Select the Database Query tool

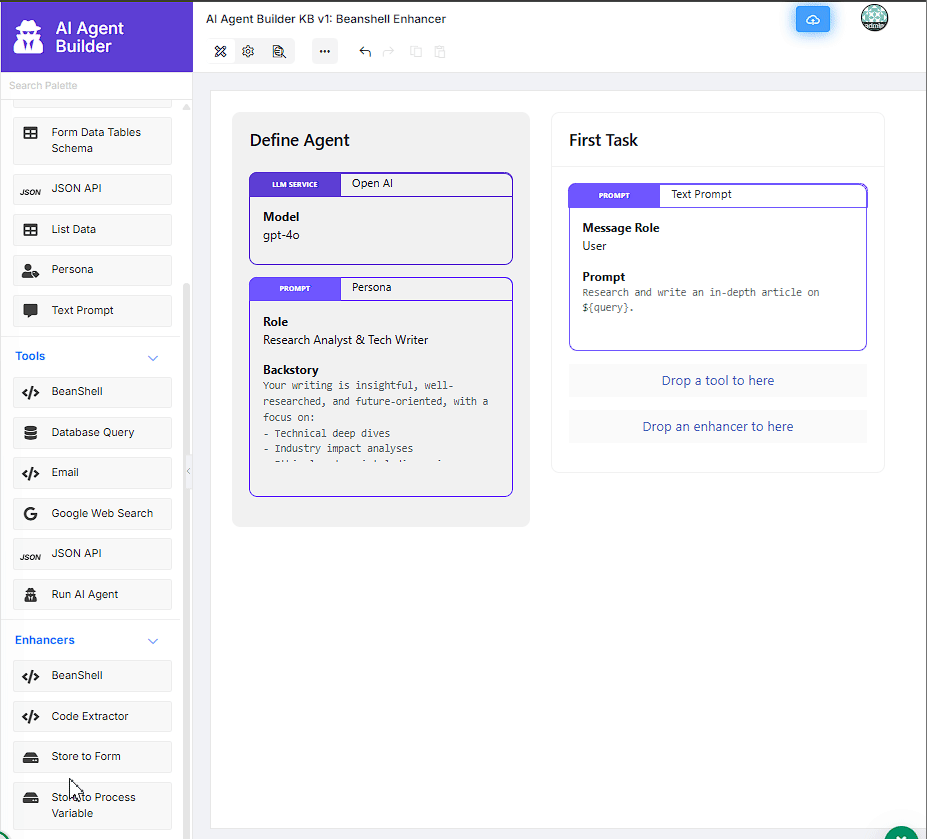coord(92,432)
